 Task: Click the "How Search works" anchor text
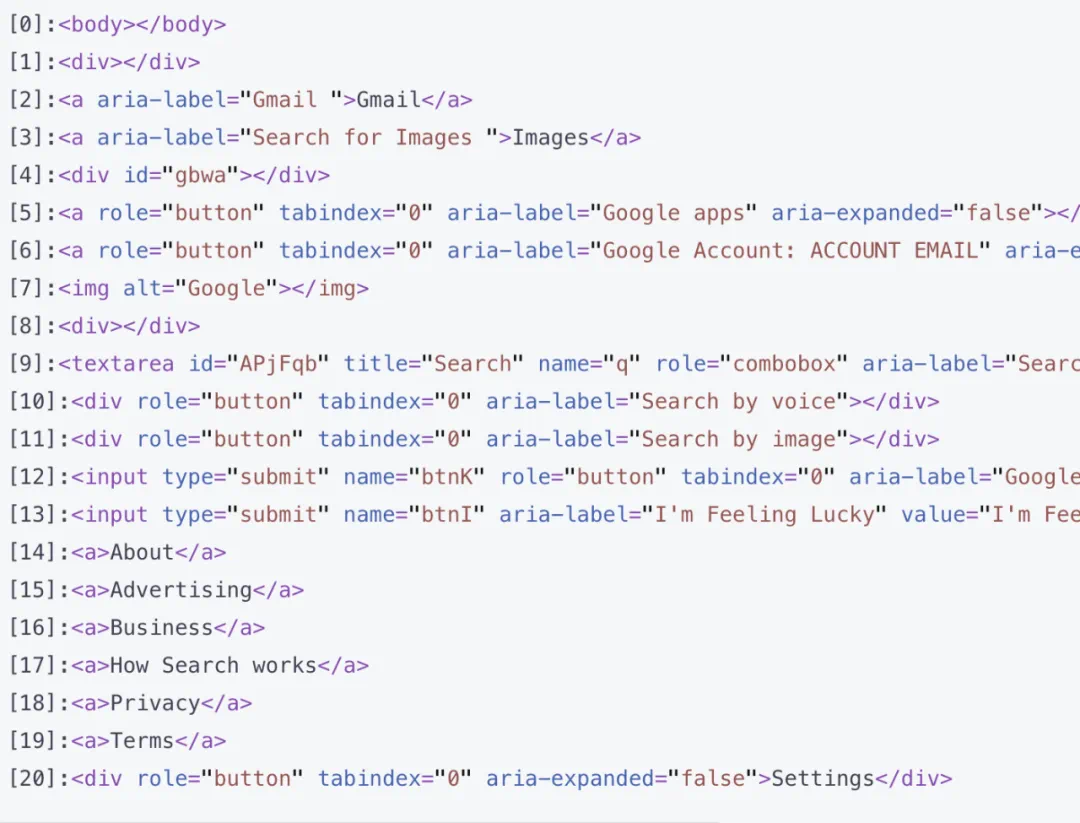(213, 666)
